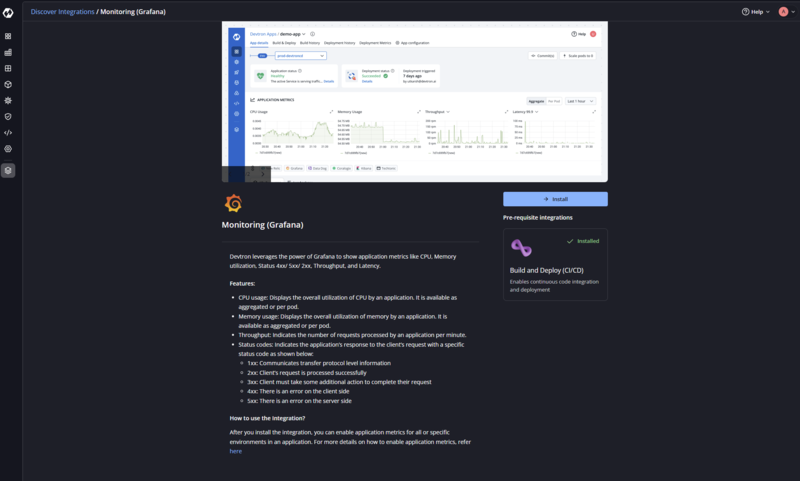Click 'Monitoring (Grafana)' breadcrumb text
The height and width of the screenshot is (481, 800).
point(133,12)
